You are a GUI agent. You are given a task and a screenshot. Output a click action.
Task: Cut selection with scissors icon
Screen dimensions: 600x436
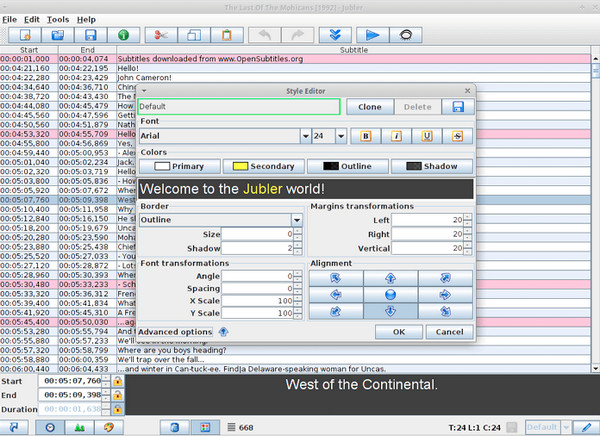coord(161,35)
